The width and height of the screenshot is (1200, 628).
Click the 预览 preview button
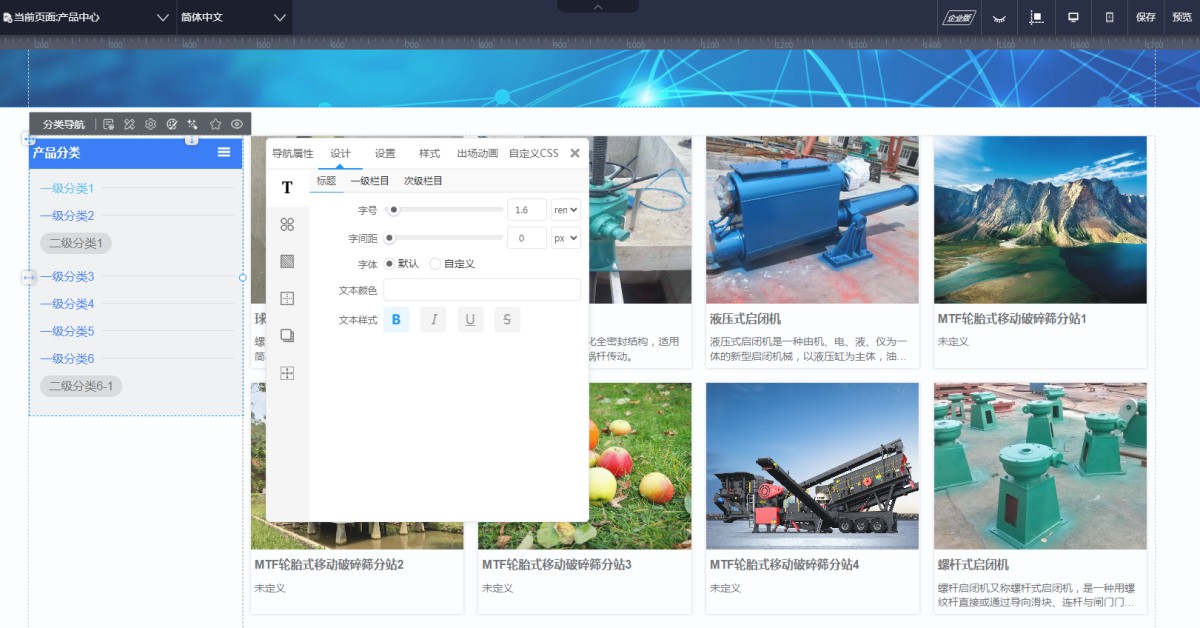pyautogui.click(x=1181, y=17)
